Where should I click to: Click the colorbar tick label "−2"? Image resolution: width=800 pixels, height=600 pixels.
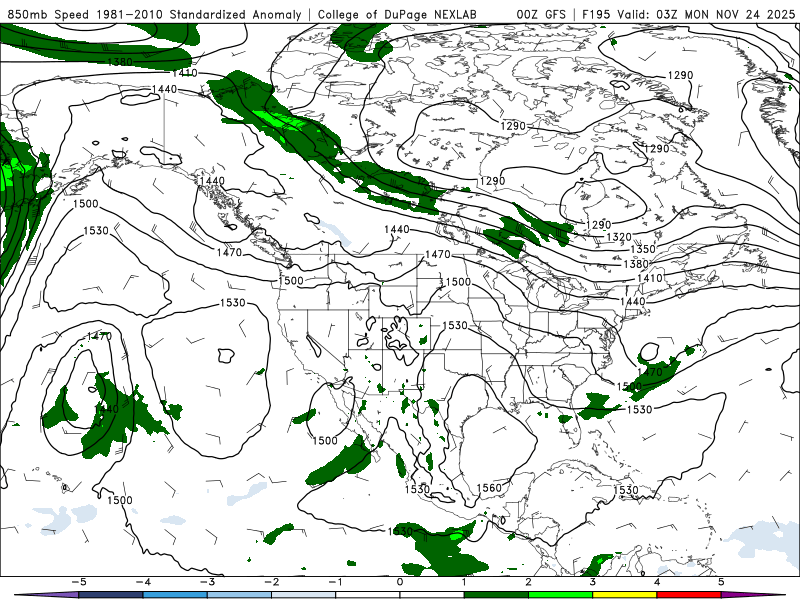pyautogui.click(x=271, y=582)
